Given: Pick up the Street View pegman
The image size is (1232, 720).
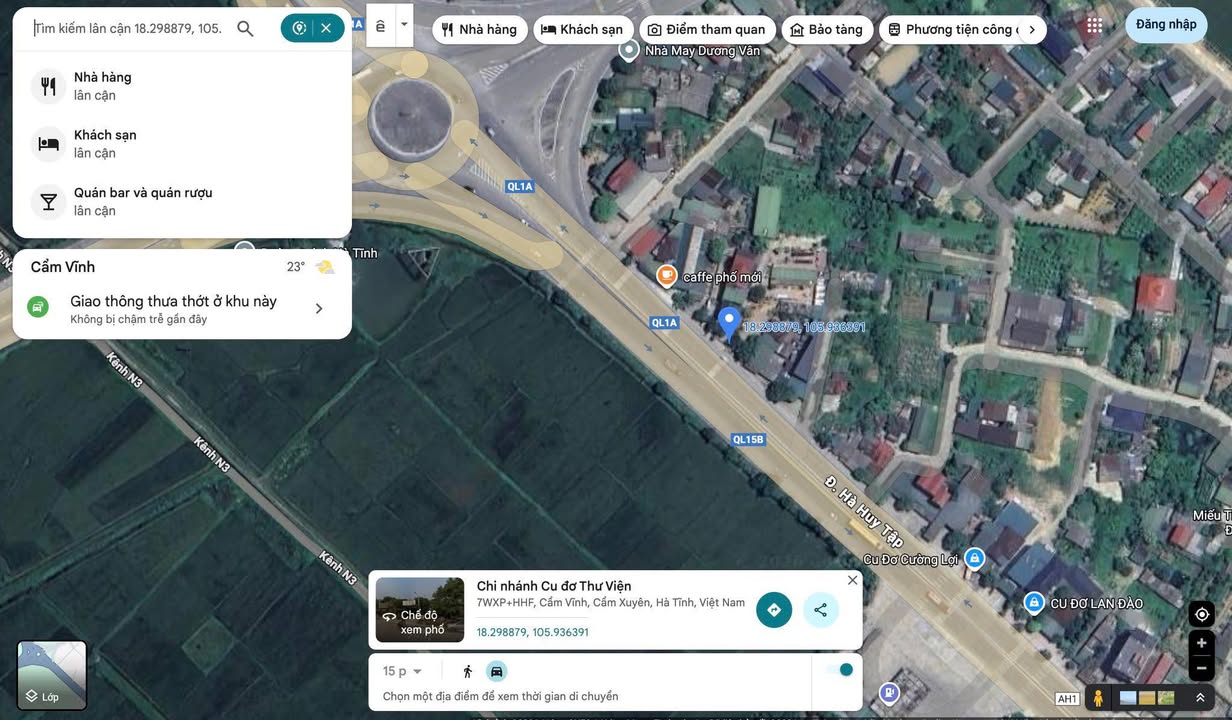Looking at the screenshot, I should click(1098, 698).
